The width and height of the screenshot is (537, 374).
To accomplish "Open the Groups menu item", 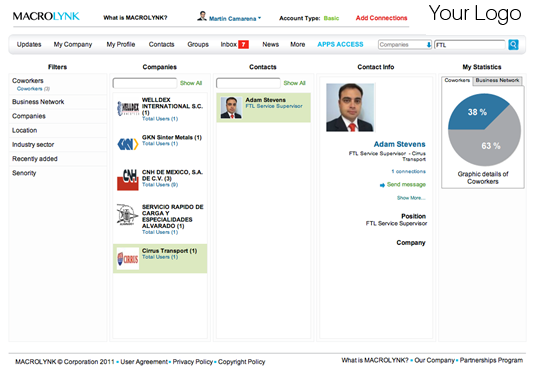I will tap(198, 45).
